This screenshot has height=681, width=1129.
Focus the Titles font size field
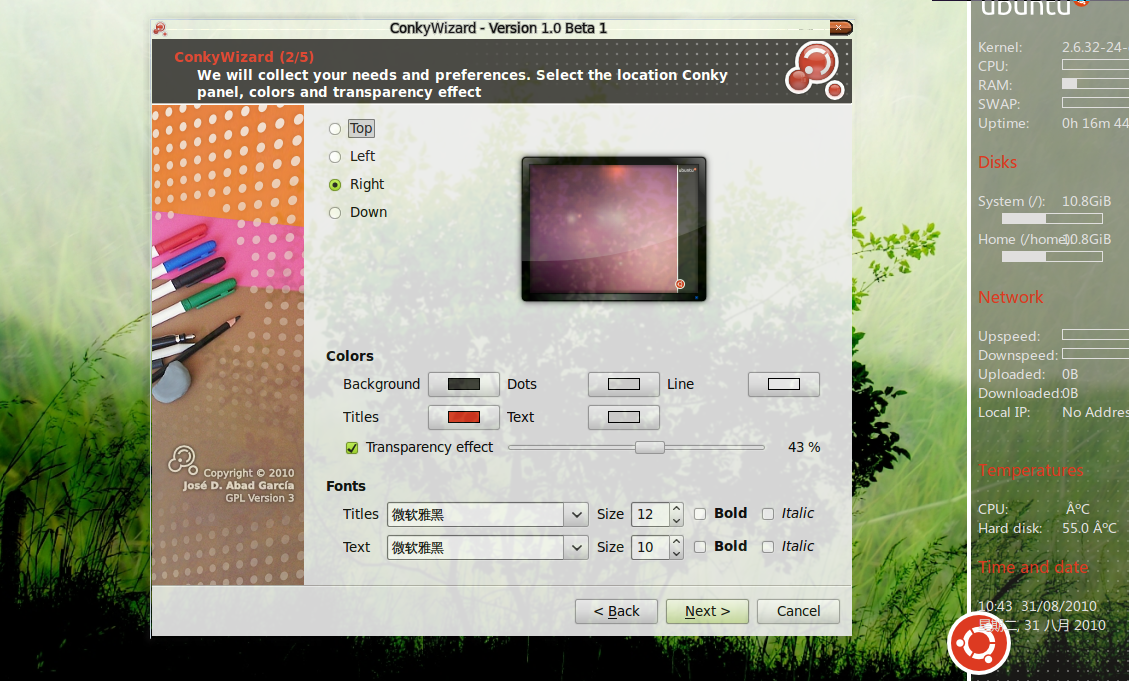(651, 515)
